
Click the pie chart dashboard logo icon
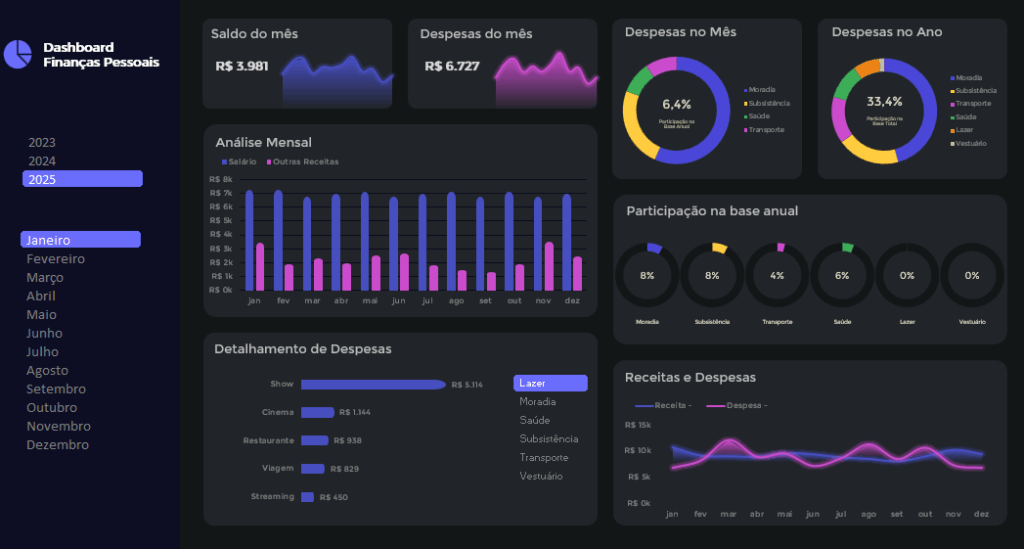point(18,54)
